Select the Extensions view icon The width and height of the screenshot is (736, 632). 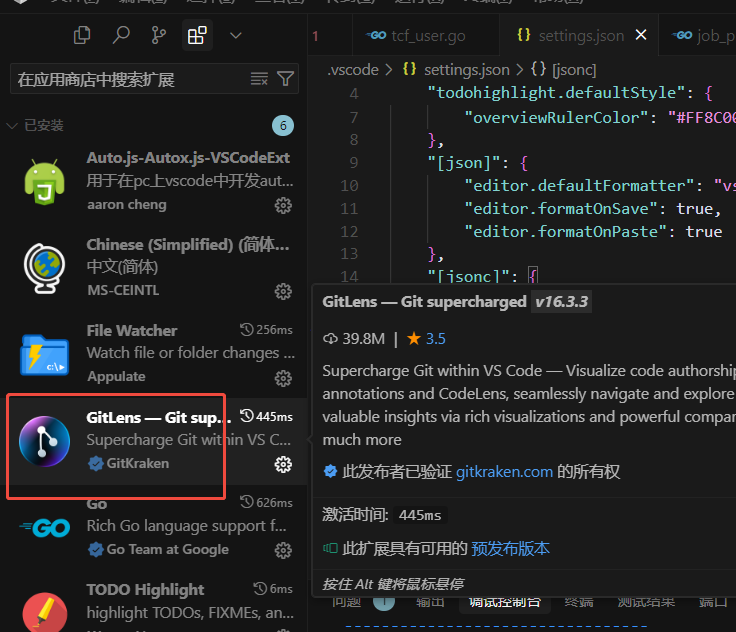pyautogui.click(x=197, y=35)
